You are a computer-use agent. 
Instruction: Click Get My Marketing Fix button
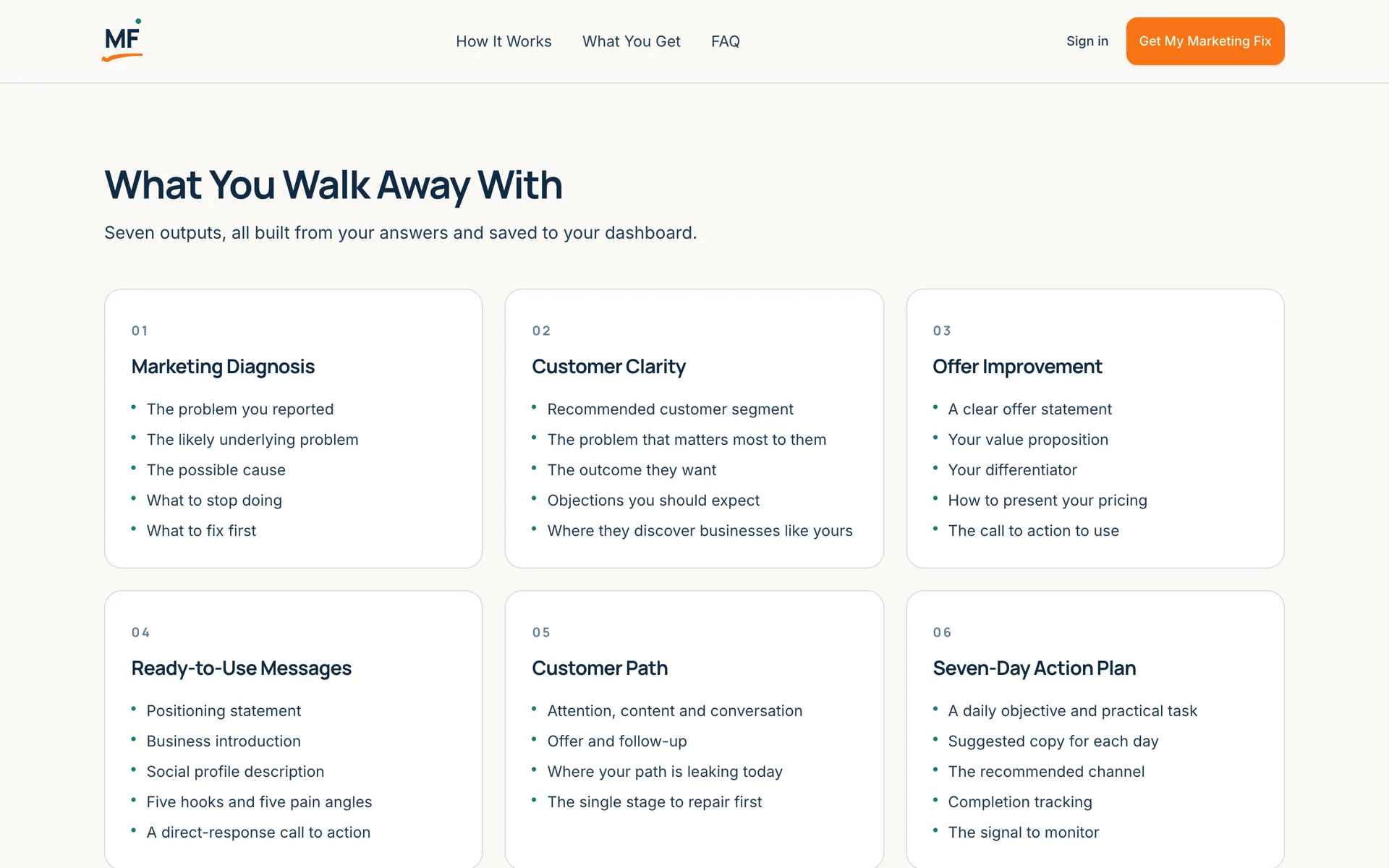point(1205,41)
